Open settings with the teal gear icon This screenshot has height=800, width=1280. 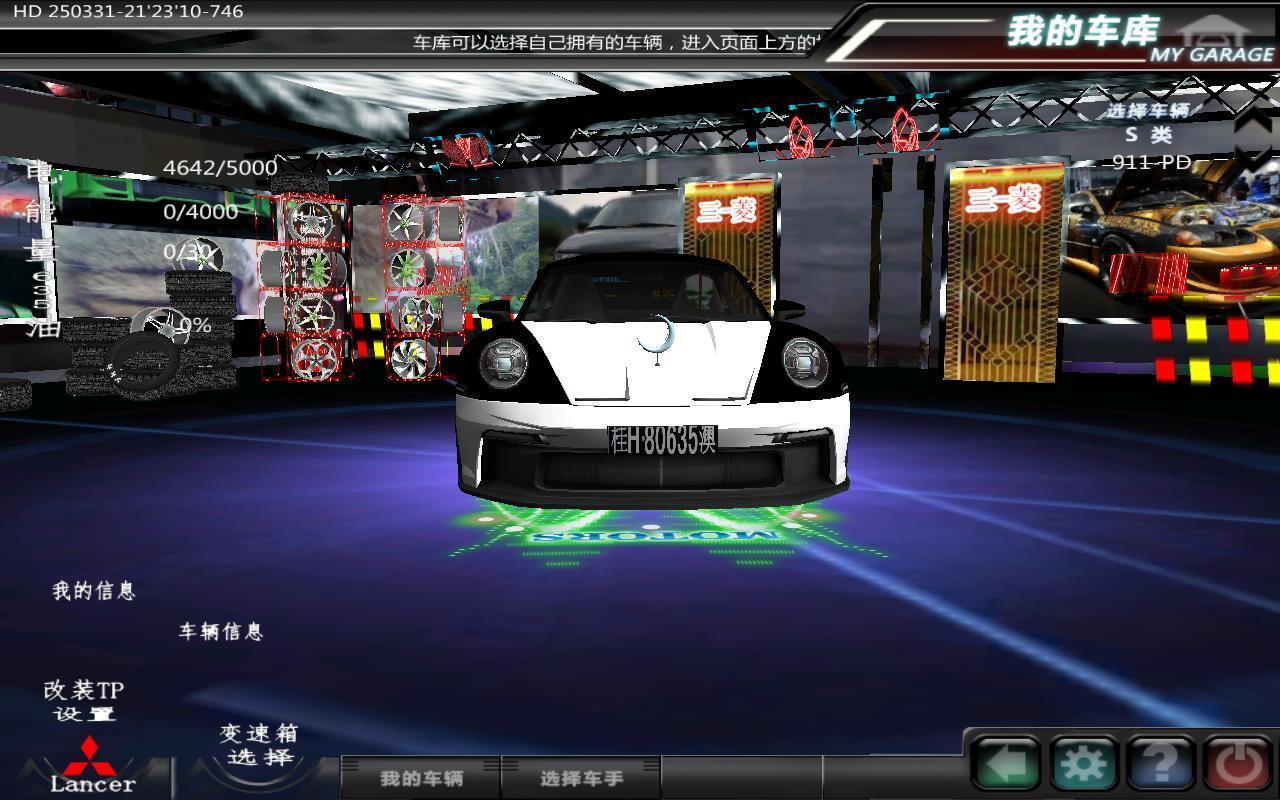click(1083, 765)
